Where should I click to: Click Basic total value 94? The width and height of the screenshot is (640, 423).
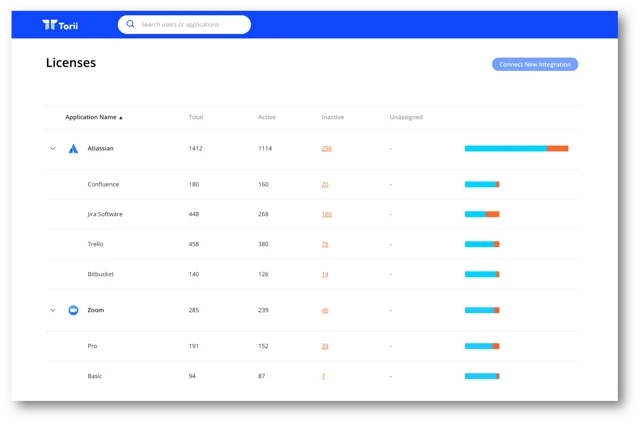[192, 376]
